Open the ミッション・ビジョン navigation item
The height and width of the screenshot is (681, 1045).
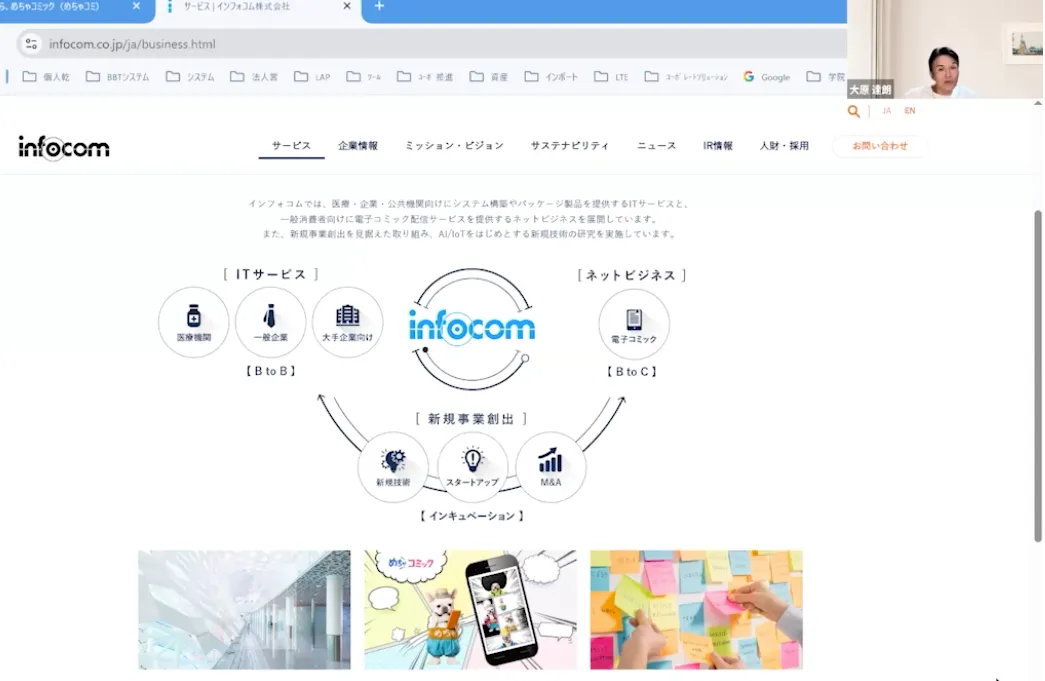pos(455,145)
